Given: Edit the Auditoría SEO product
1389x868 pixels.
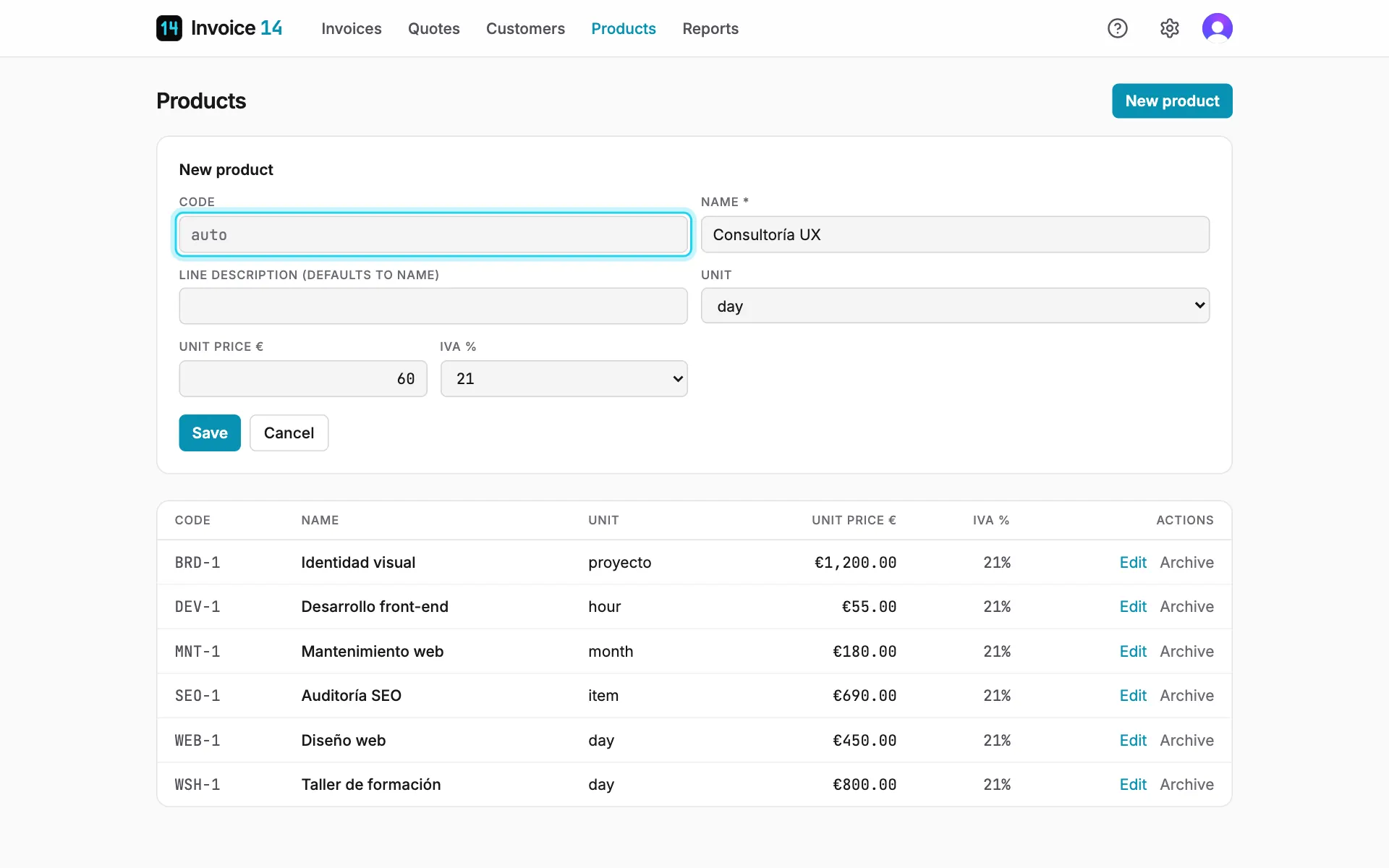Looking at the screenshot, I should pos(1133,695).
